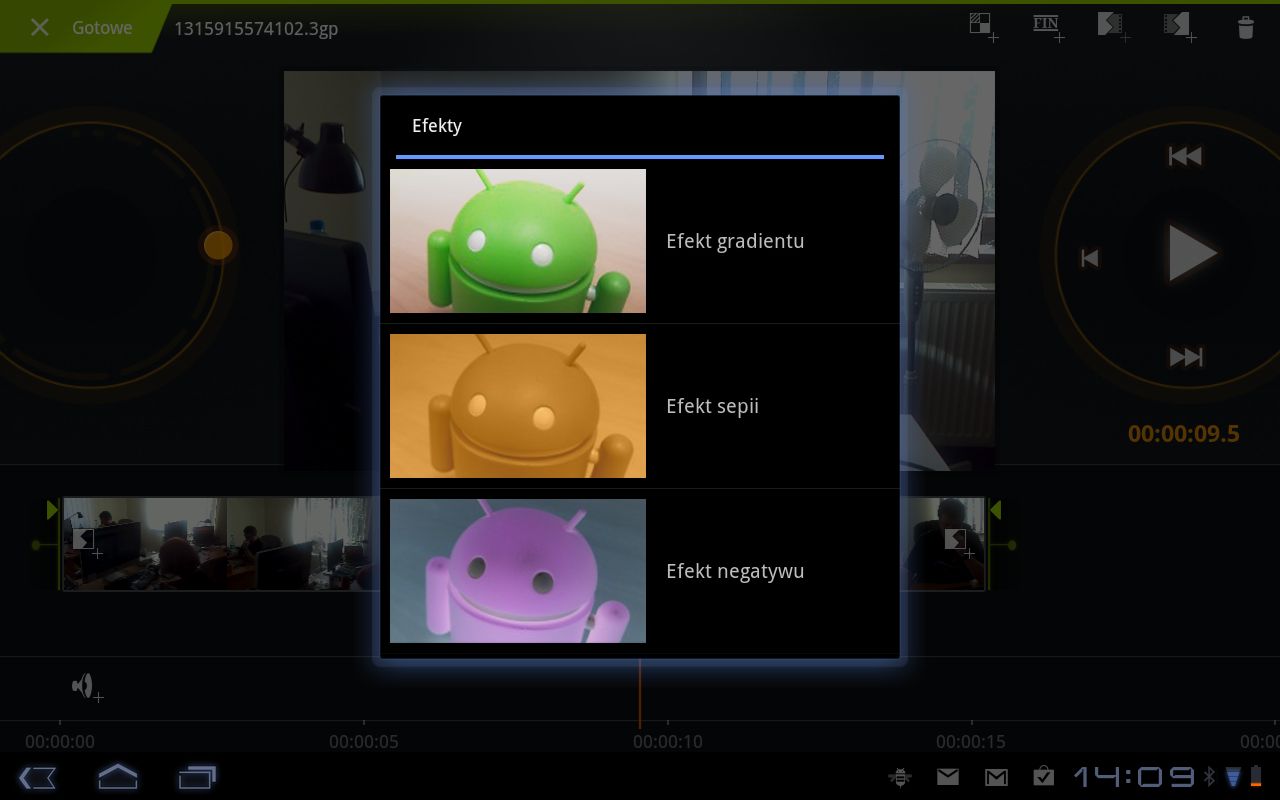Click the transition icon on first clip
Viewport: 1280px width, 800px height.
[x=86, y=541]
